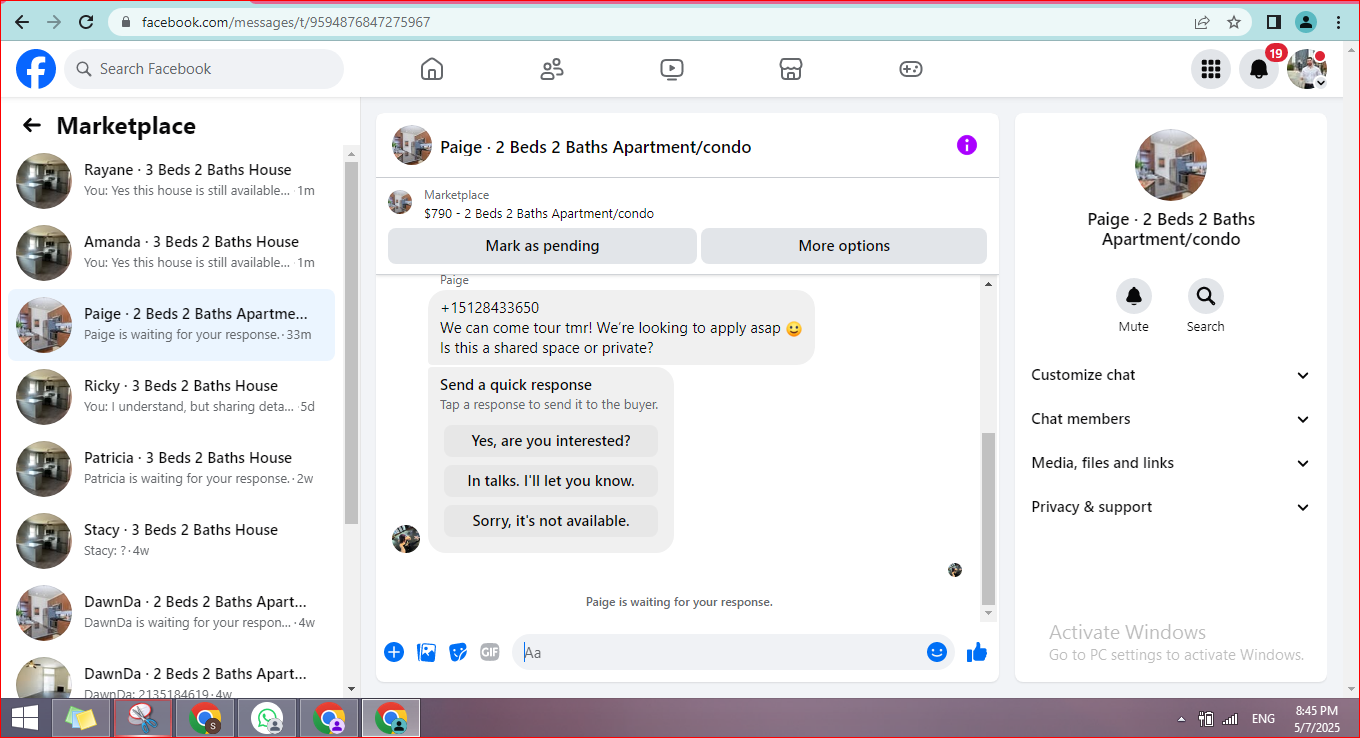
Task: Open Ricky 3 Beds 2 Baths House chat
Action: click(172, 397)
